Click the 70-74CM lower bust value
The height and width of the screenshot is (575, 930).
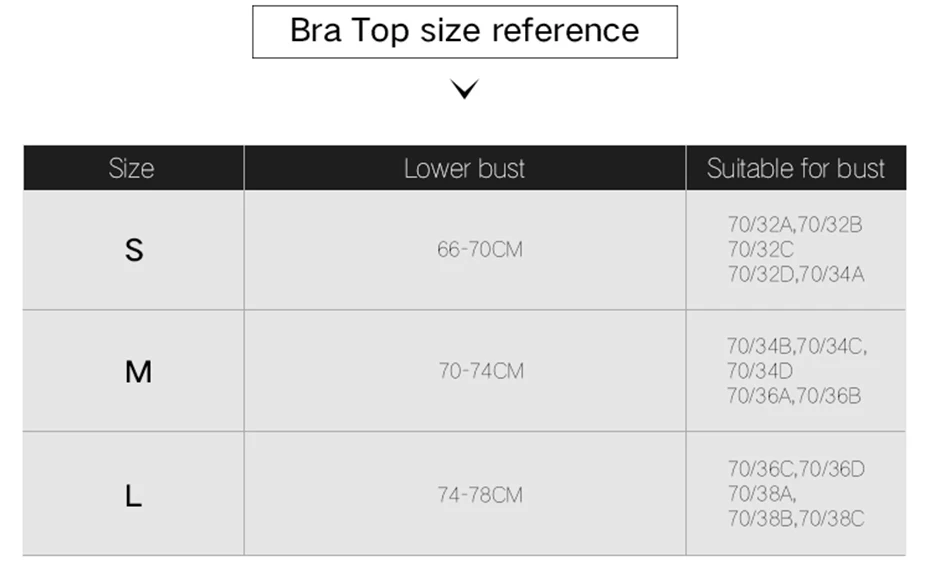481,371
